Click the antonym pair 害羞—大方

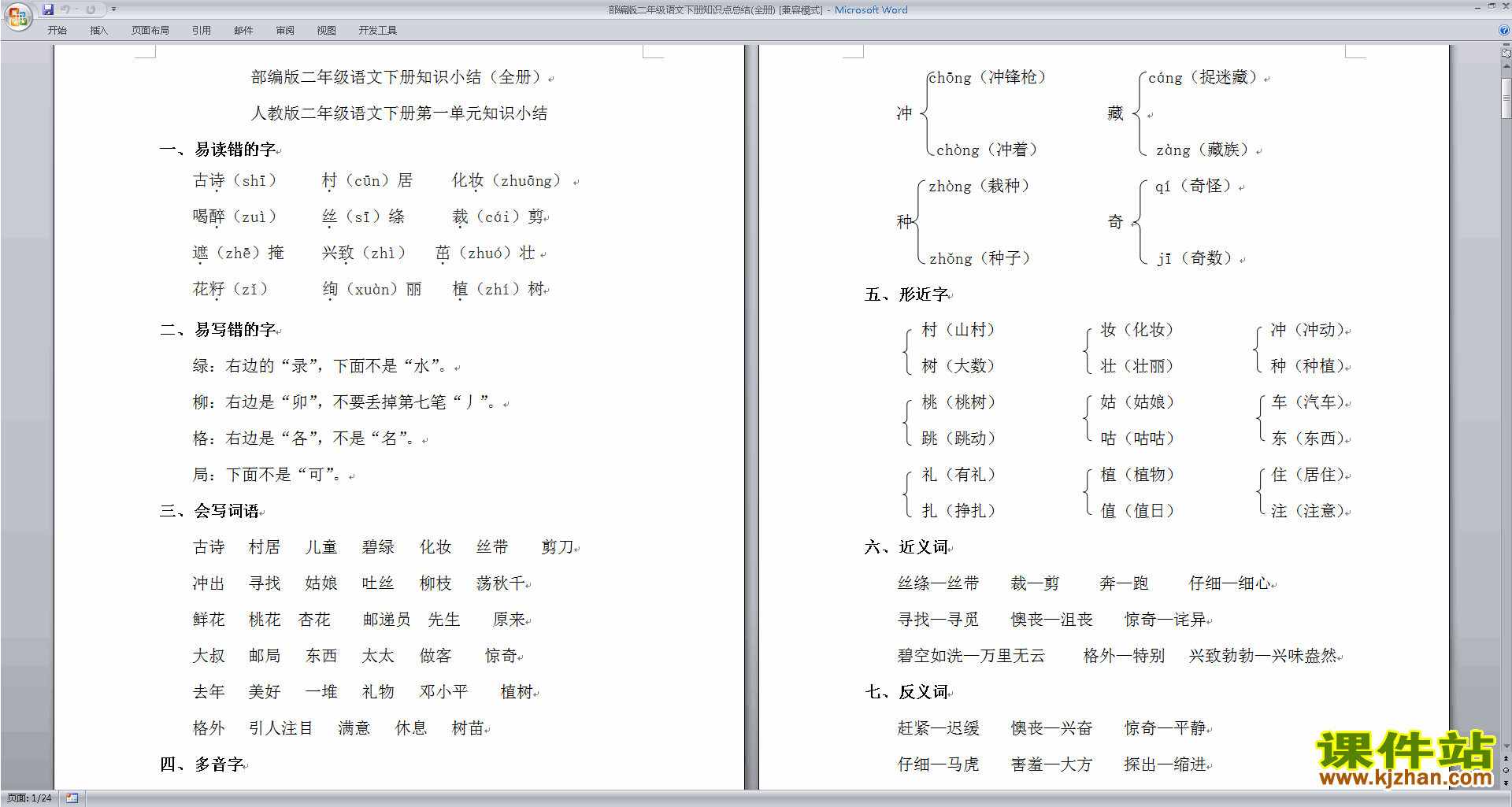[x=1051, y=764]
